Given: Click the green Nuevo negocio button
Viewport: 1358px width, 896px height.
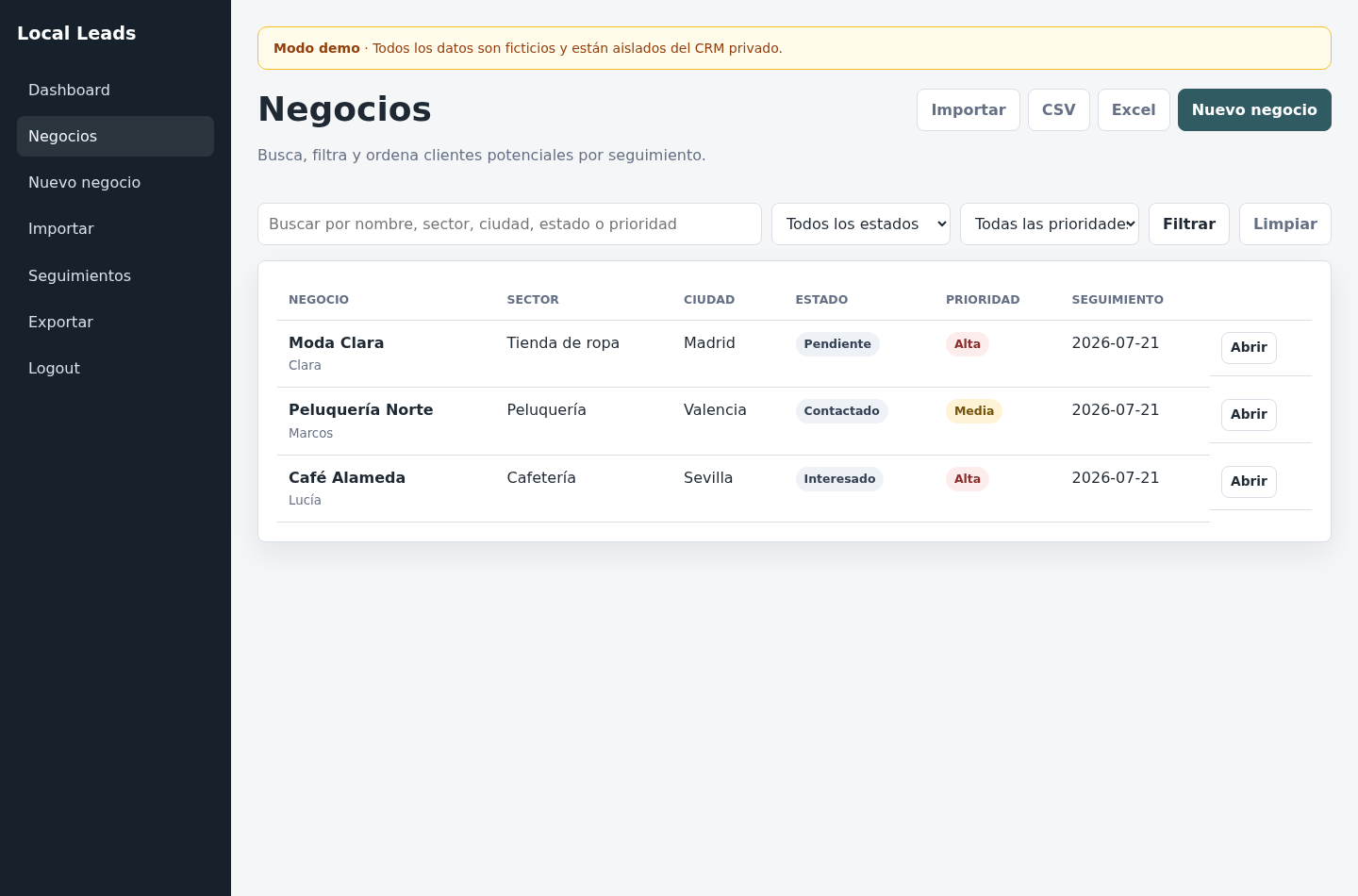Looking at the screenshot, I should coord(1254,109).
